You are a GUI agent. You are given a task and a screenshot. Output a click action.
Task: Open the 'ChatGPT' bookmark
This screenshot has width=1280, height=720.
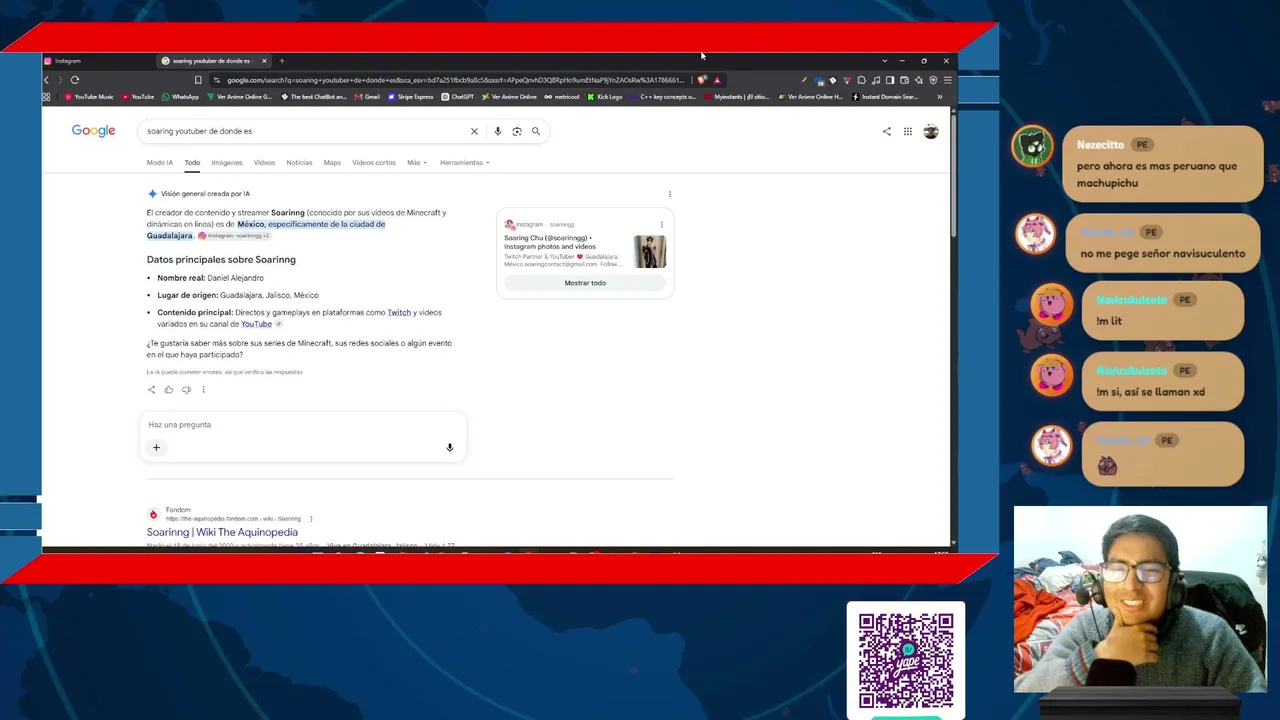point(458,97)
